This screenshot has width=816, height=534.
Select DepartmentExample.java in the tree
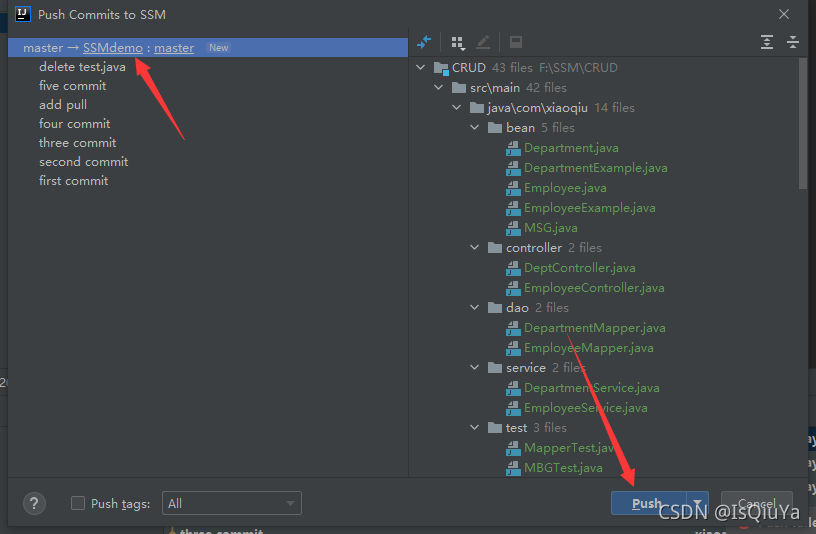click(x=595, y=168)
